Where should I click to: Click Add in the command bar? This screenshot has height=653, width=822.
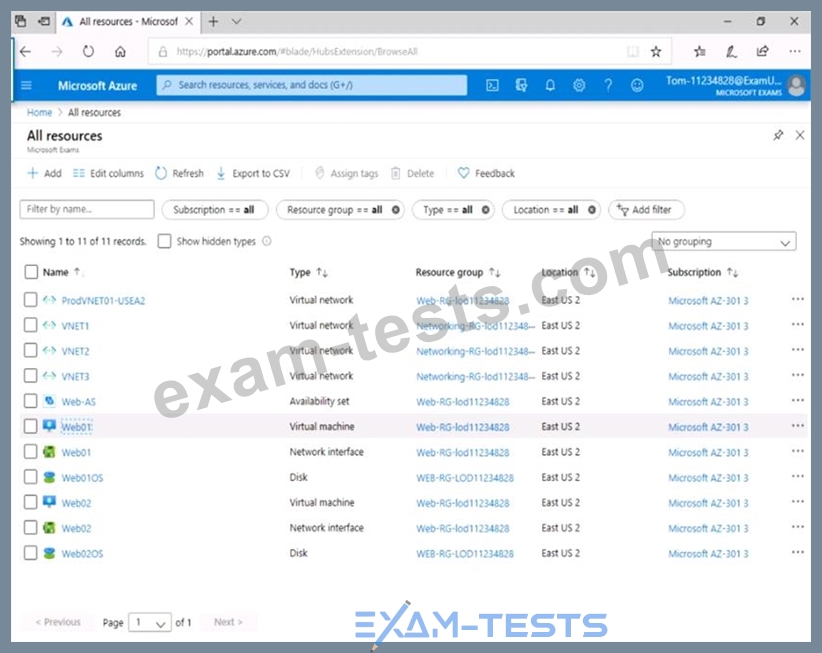[45, 173]
